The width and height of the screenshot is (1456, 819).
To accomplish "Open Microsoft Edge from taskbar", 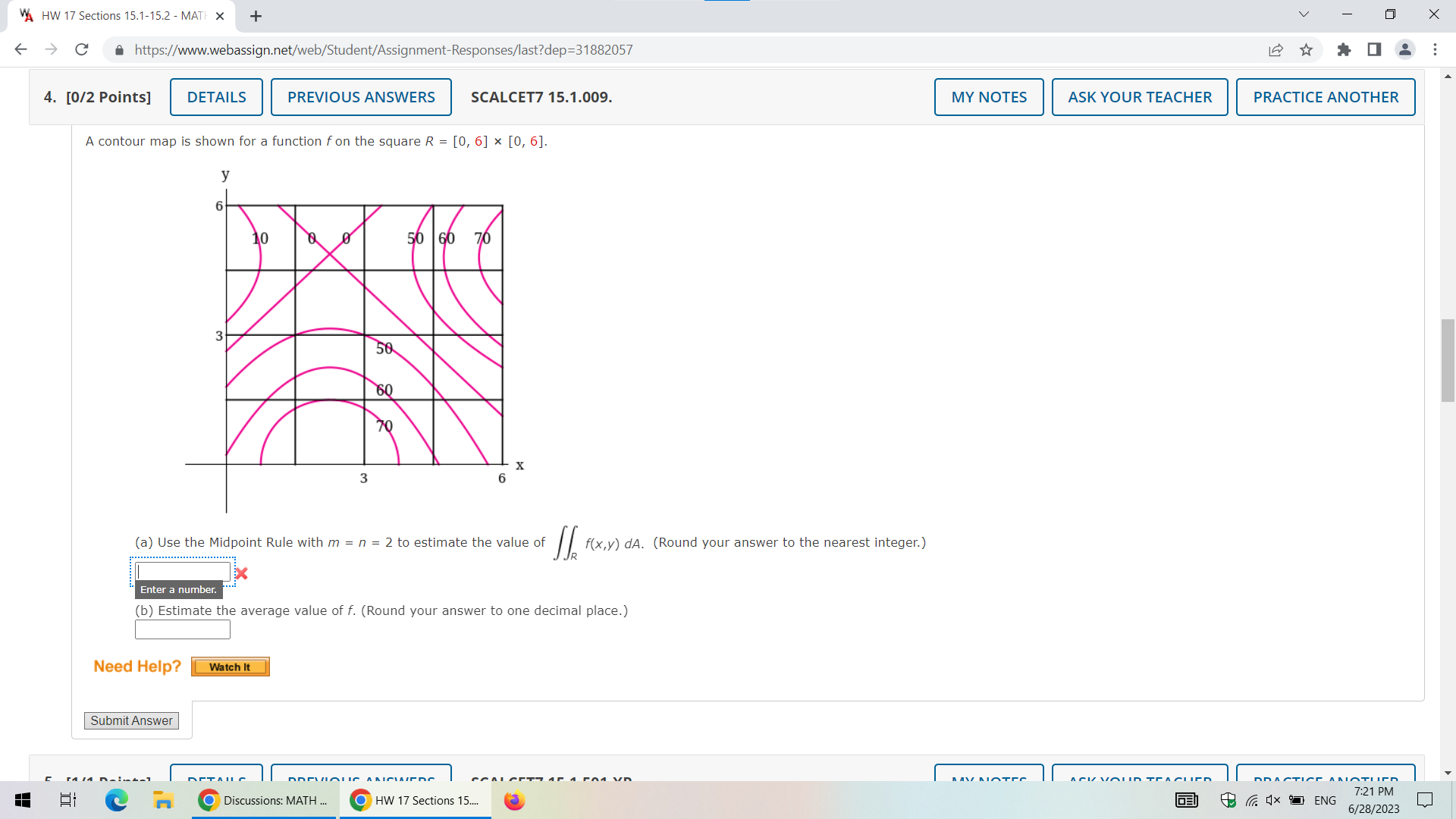I will [x=116, y=800].
